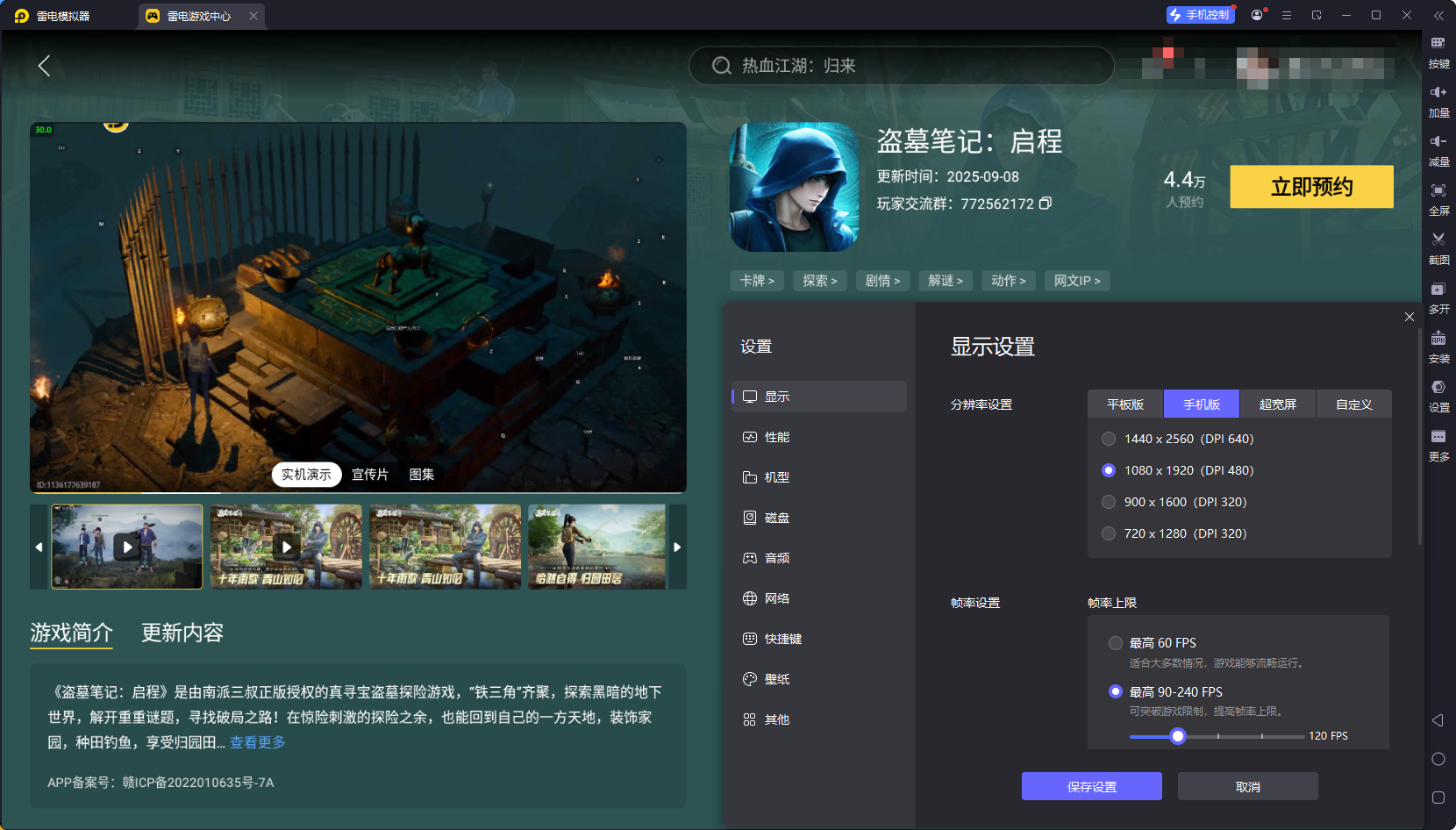Click the window-to-tray icon in title bar

pyautogui.click(x=1317, y=15)
